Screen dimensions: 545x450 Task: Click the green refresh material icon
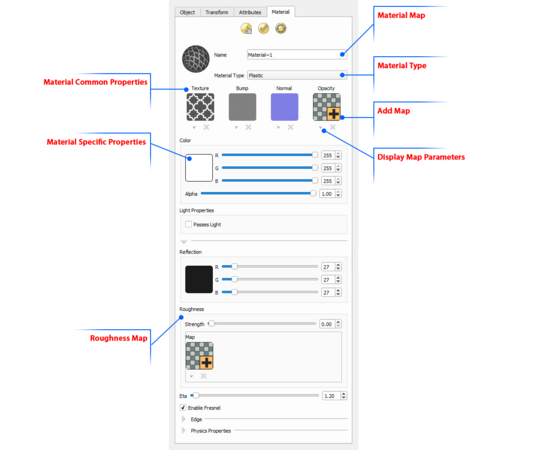280,28
